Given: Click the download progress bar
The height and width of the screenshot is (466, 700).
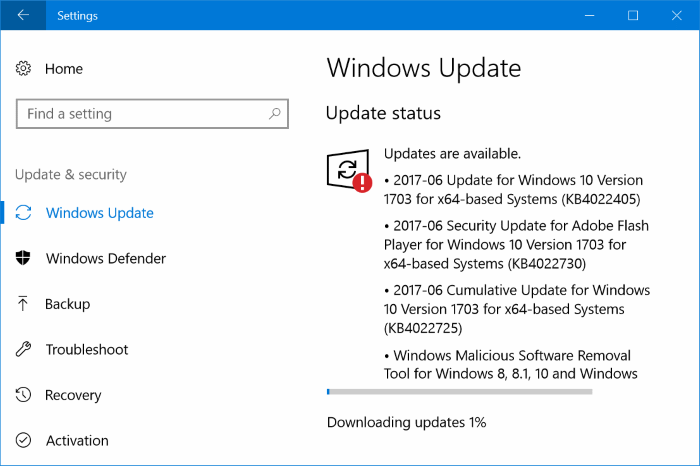Looking at the screenshot, I should tap(459, 391).
